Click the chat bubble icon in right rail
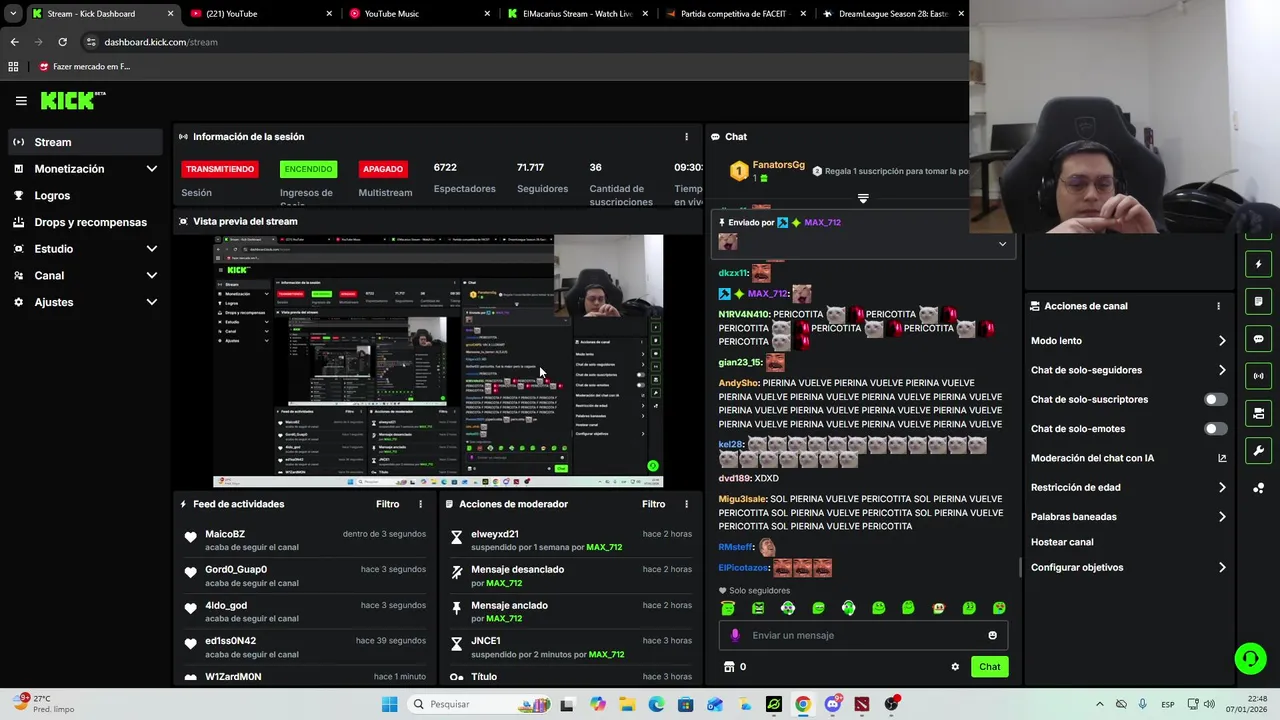Screen dimensions: 1280x720 tap(1258, 339)
